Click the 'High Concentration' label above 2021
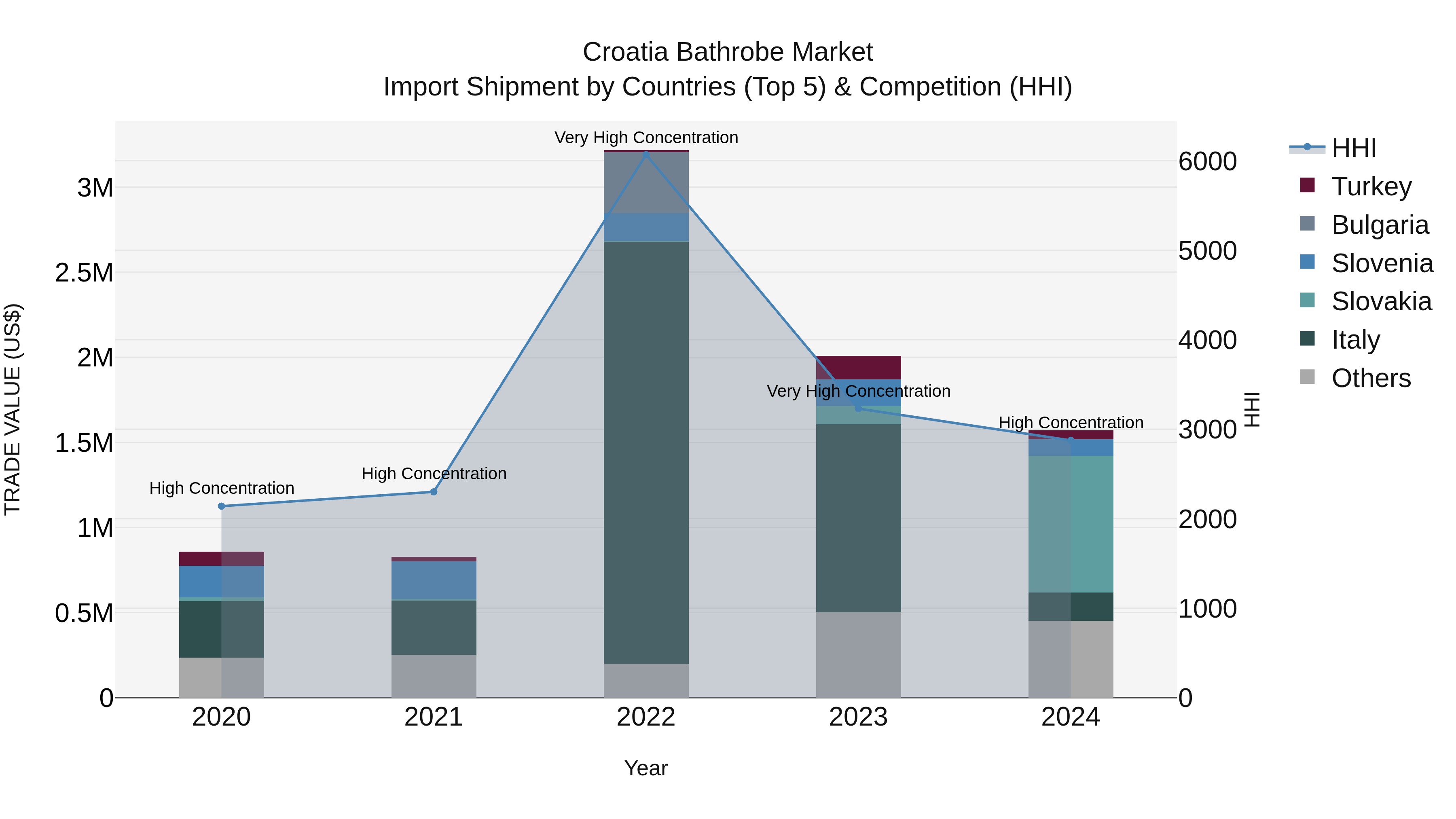The height and width of the screenshot is (819, 1456). click(434, 474)
